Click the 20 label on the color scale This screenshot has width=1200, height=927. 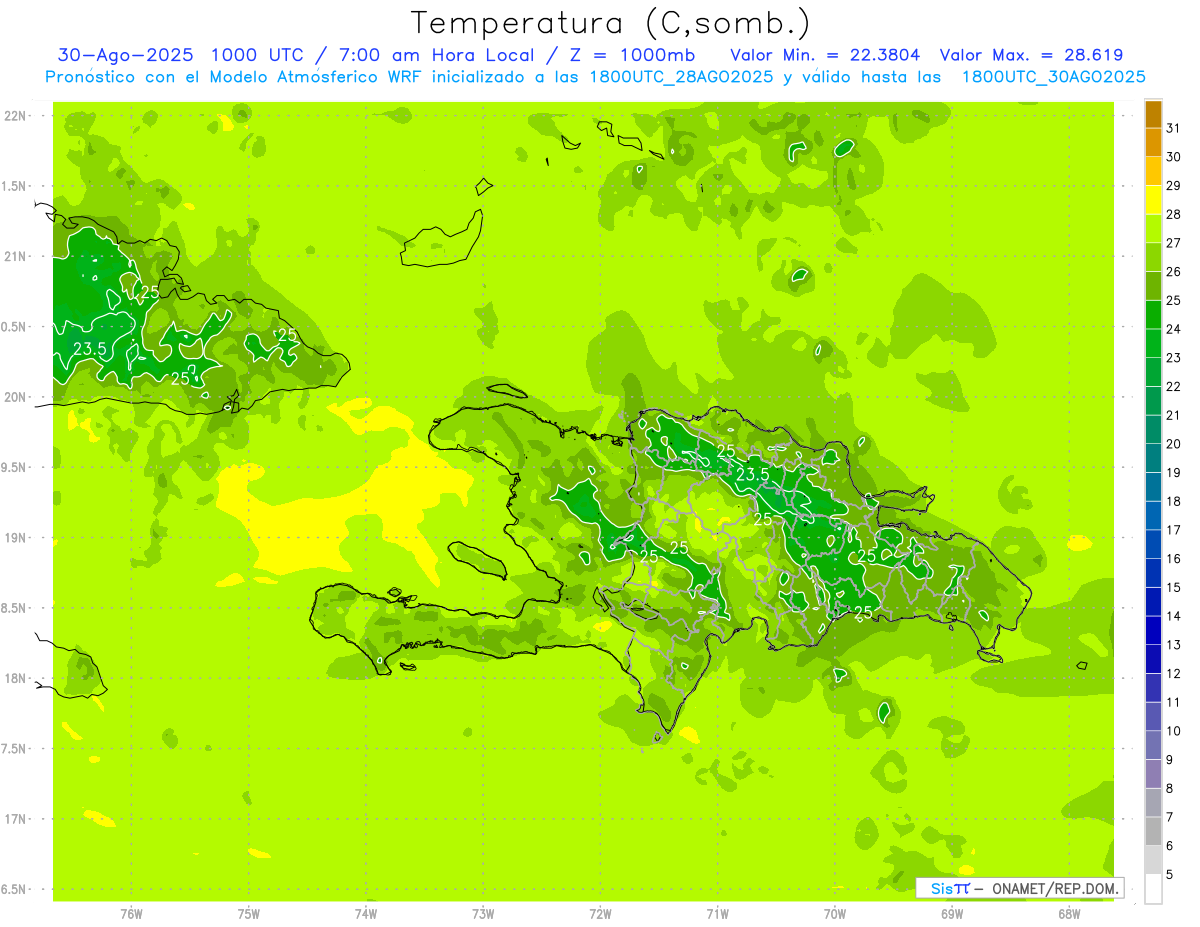pyautogui.click(x=1174, y=444)
